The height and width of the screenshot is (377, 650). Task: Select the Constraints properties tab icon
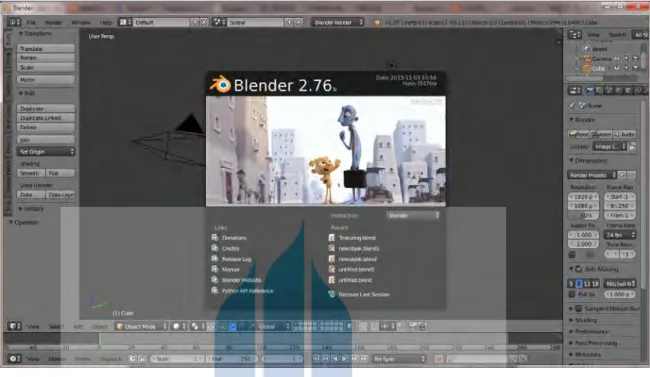[638, 90]
